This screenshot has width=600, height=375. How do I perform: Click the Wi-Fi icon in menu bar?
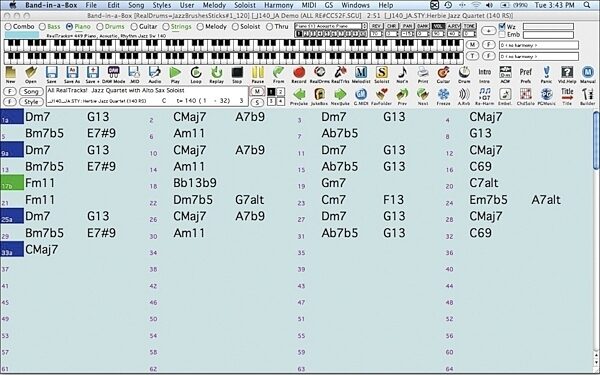coord(476,5)
